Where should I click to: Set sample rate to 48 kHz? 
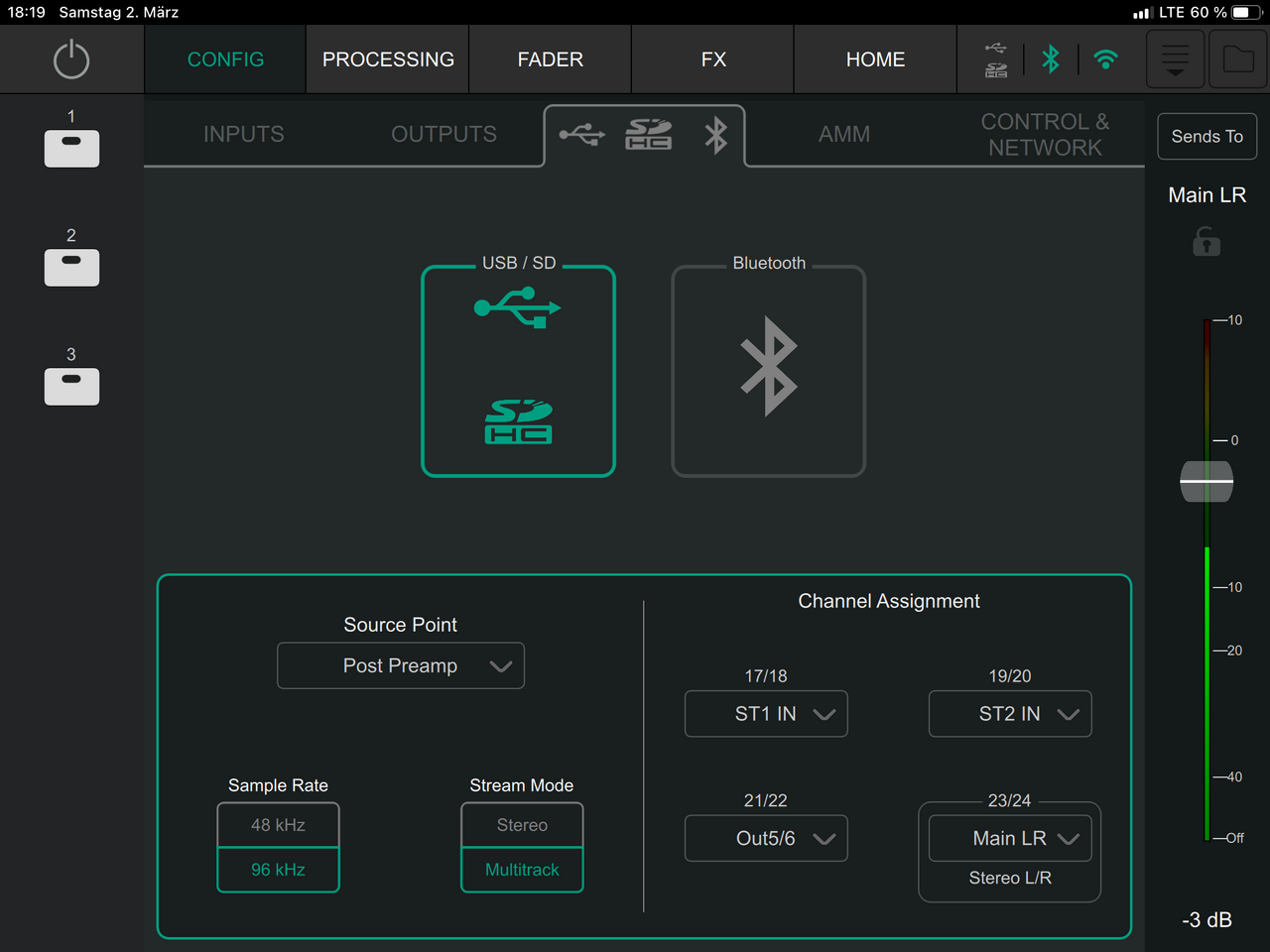(x=278, y=825)
